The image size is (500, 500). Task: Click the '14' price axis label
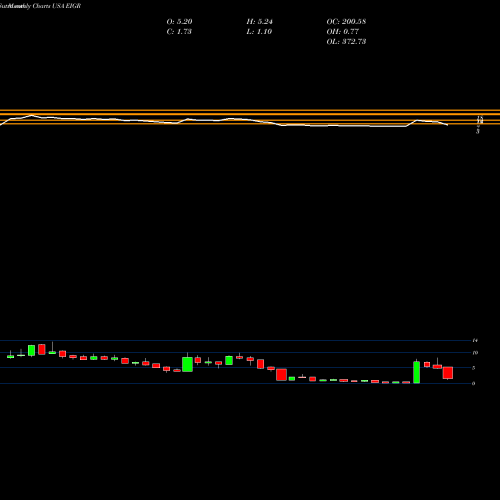click(x=475, y=340)
